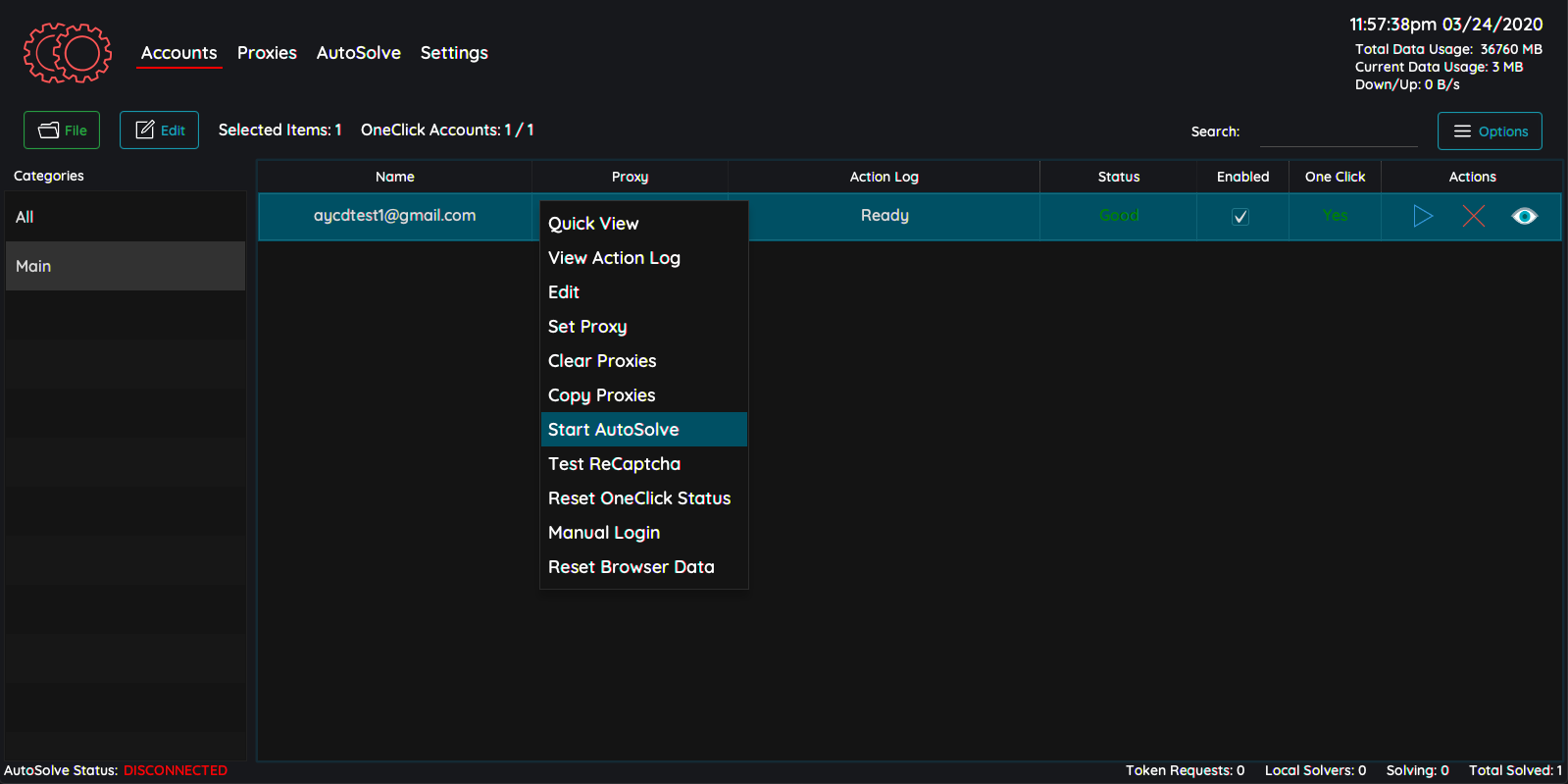Image resolution: width=1568 pixels, height=784 pixels.
Task: Uncheck the Enabled checkbox for aycdtest1
Action: point(1240,217)
